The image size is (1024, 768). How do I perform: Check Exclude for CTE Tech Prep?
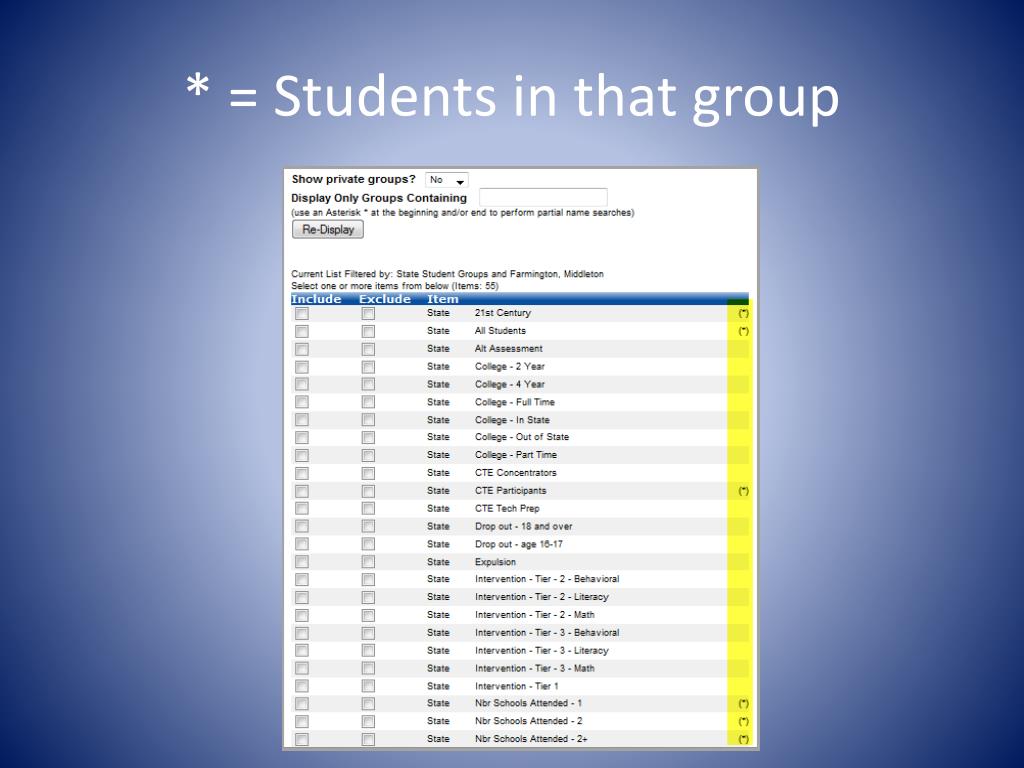click(368, 509)
